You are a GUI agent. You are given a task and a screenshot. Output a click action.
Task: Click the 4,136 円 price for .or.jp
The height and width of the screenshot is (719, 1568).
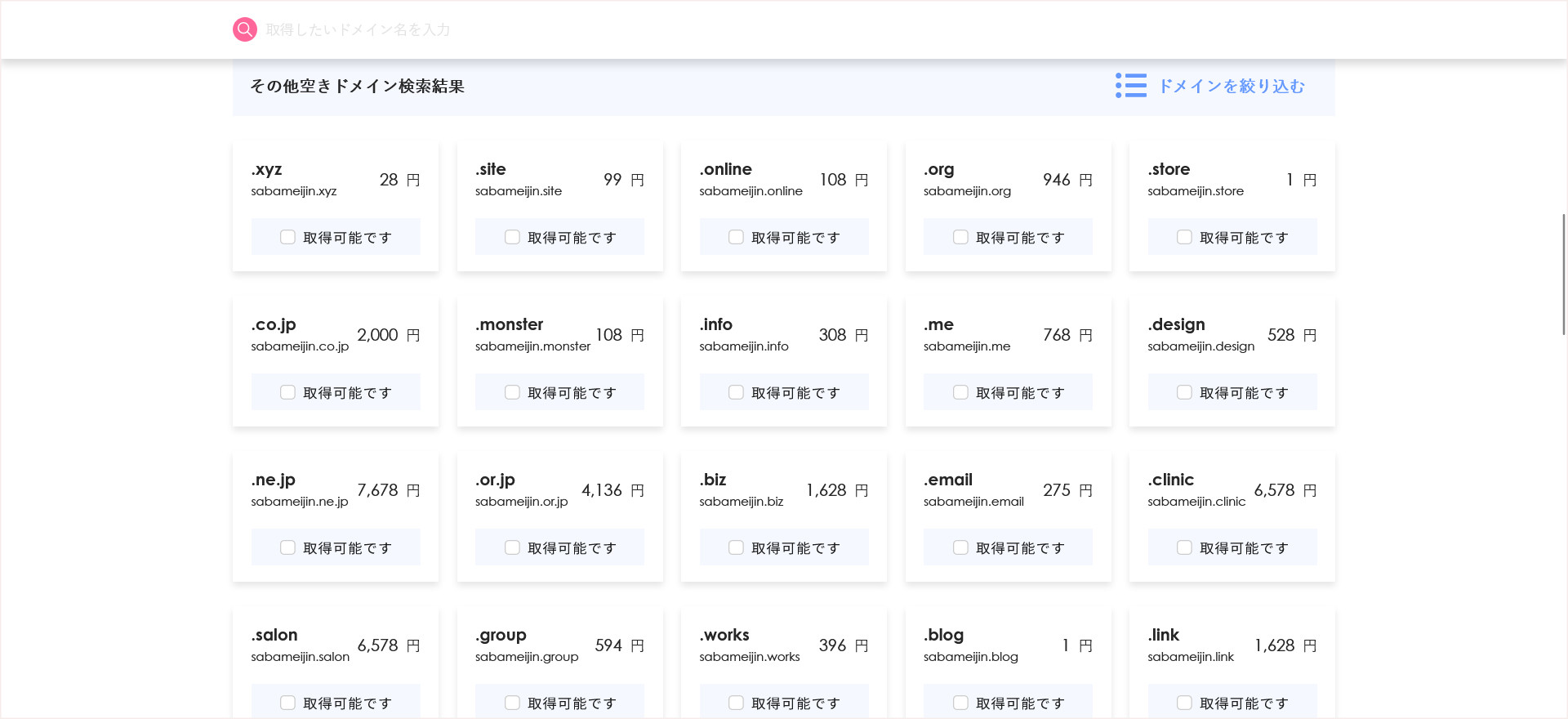click(x=612, y=490)
